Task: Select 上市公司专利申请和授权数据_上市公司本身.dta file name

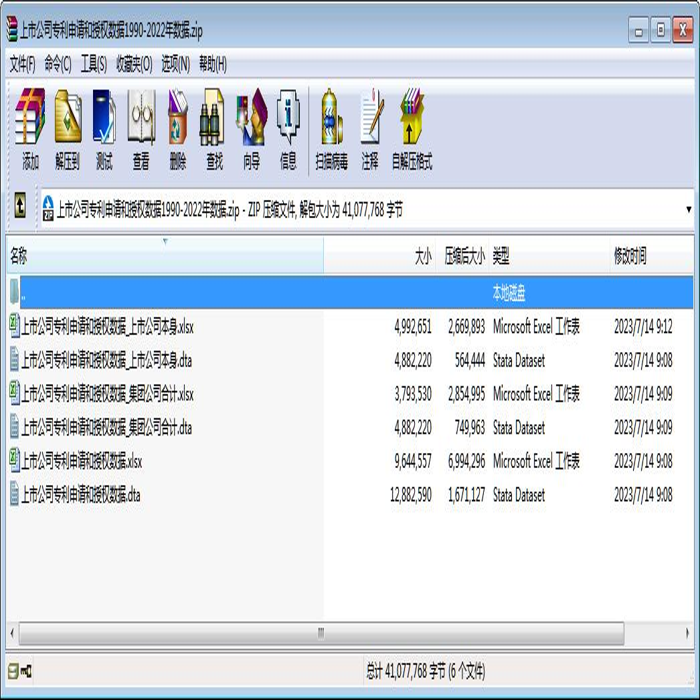Action: point(106,360)
